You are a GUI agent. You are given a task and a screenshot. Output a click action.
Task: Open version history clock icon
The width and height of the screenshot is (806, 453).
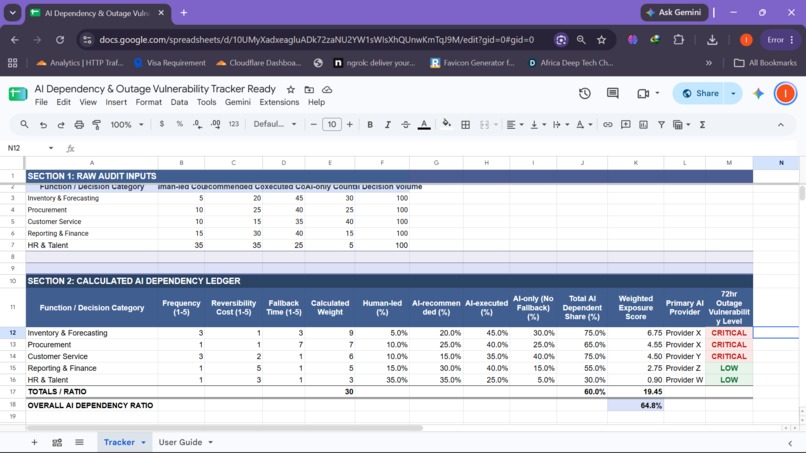tap(584, 94)
